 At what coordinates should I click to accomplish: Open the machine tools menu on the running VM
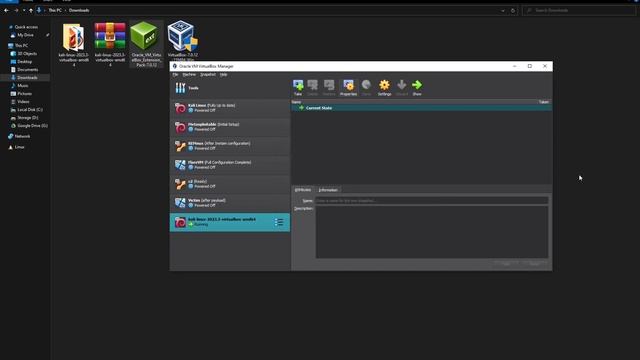(279, 222)
